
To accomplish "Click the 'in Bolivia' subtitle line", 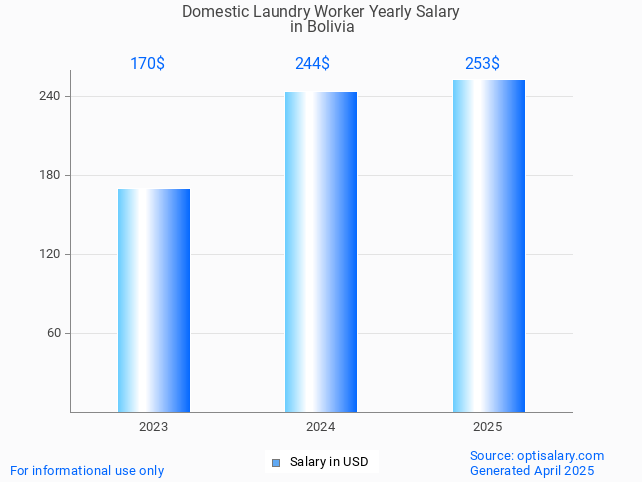I will pos(321,27).
